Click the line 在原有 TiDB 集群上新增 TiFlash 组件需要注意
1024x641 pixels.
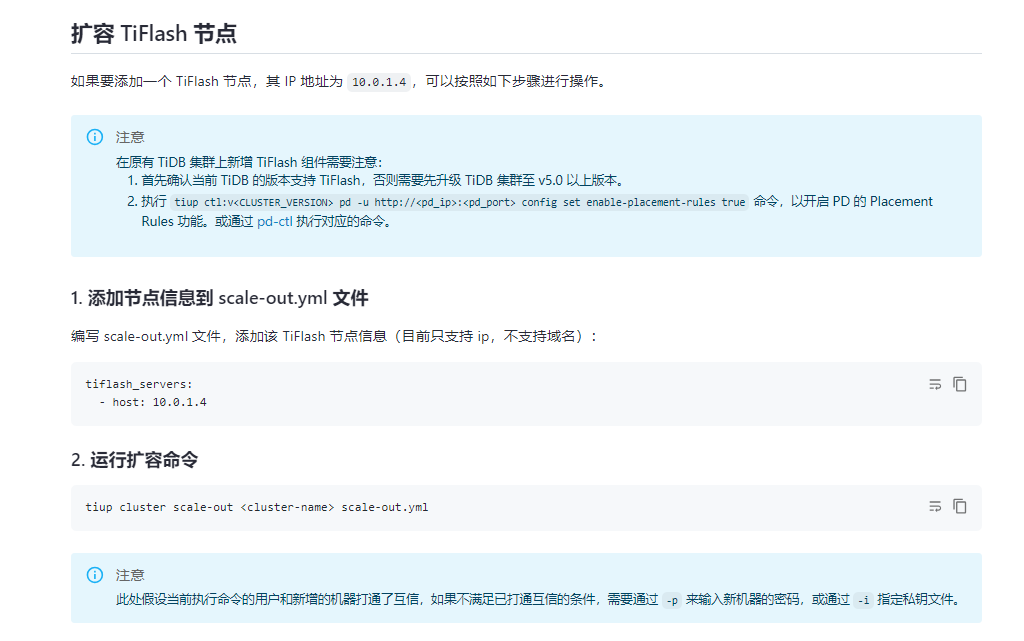[x=249, y=163]
